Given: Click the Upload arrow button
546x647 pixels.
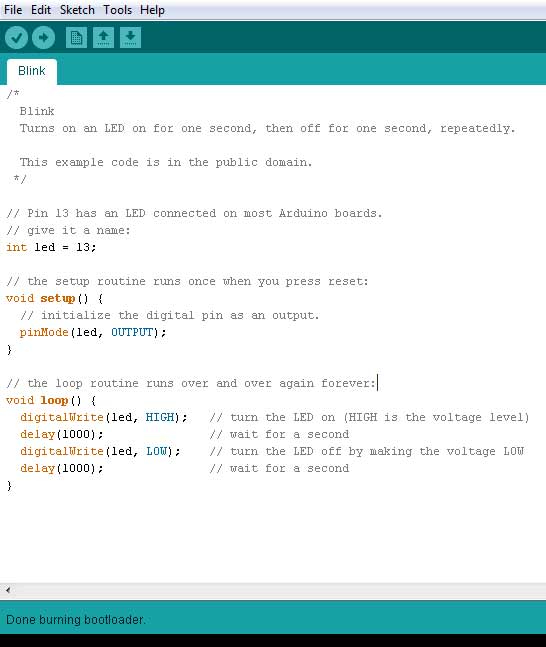Looking at the screenshot, I should 43,38.
